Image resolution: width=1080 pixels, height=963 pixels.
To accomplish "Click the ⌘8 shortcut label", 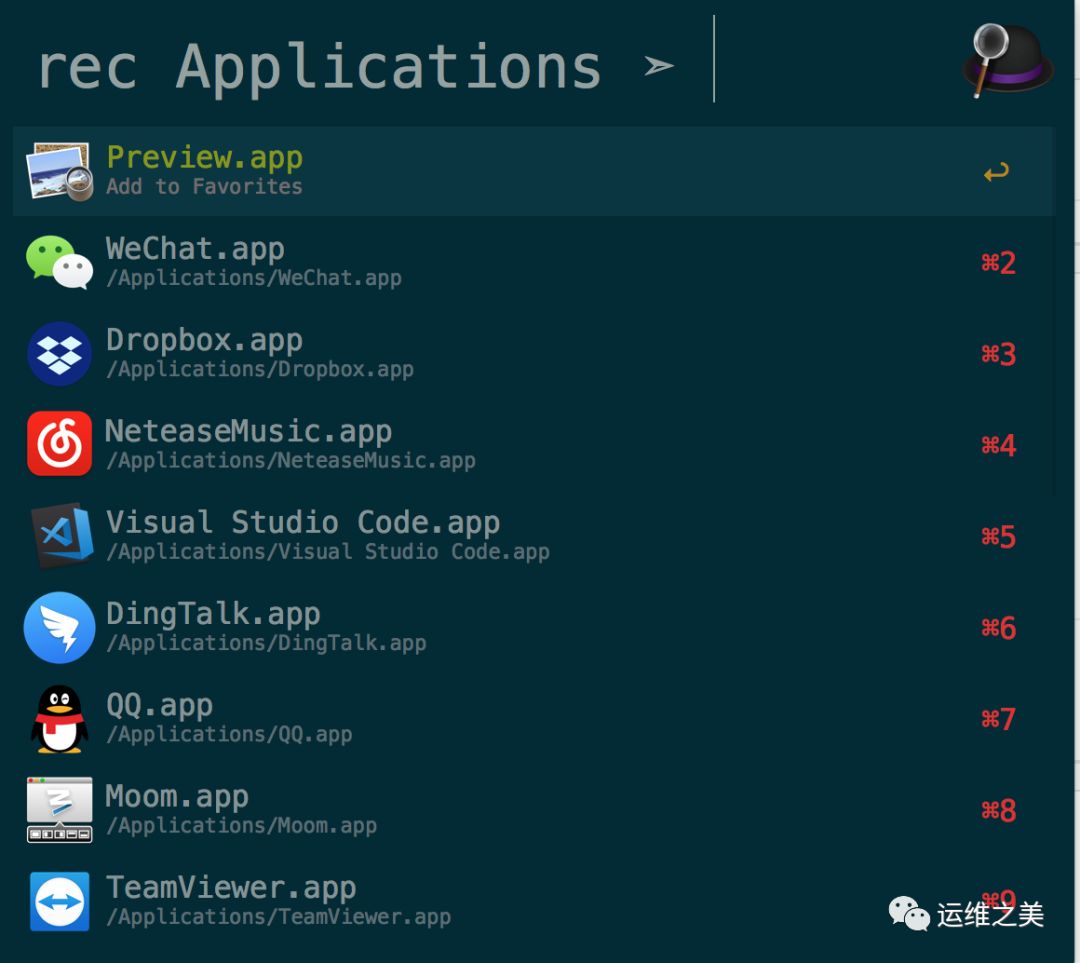I will (x=999, y=810).
